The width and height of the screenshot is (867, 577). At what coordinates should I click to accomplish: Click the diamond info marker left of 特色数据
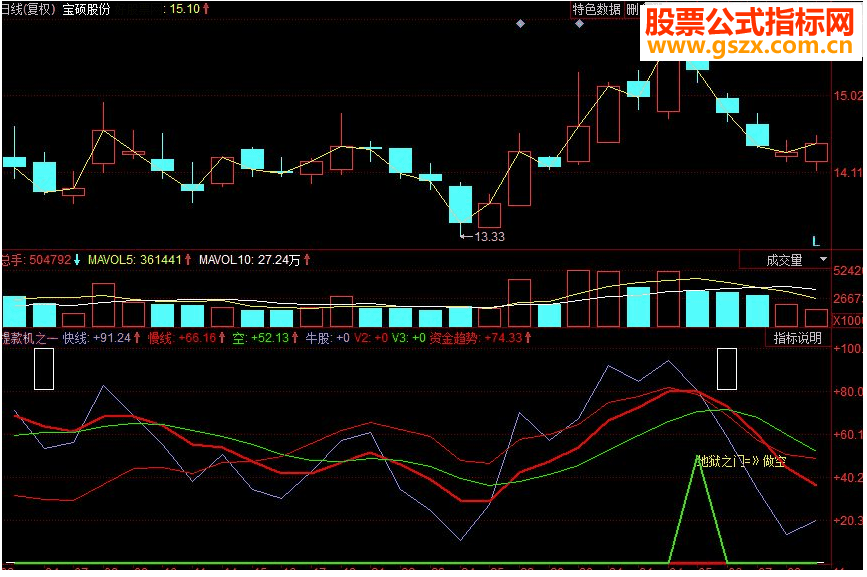point(520,24)
